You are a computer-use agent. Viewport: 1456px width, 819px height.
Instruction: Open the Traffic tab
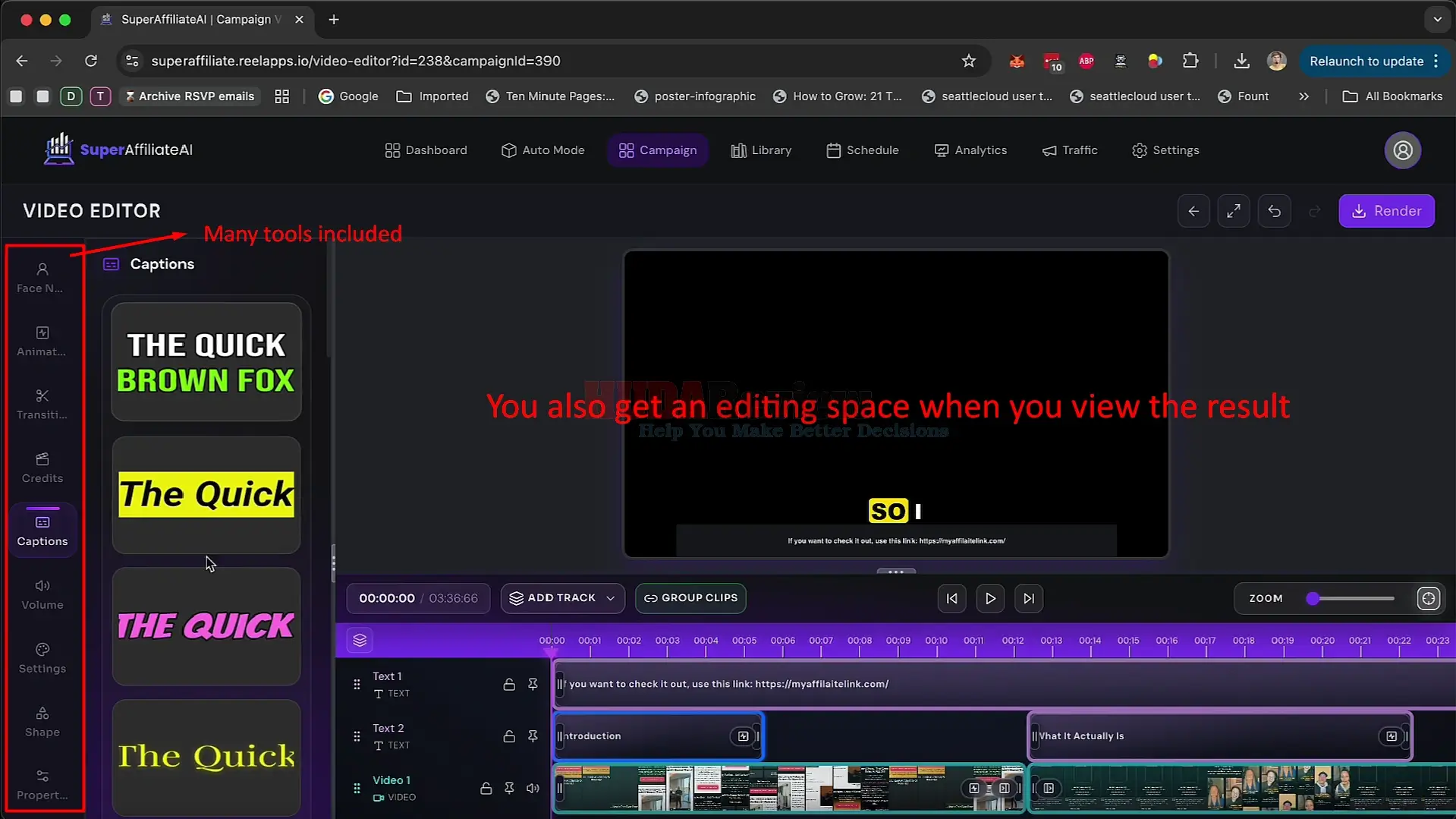click(1070, 150)
